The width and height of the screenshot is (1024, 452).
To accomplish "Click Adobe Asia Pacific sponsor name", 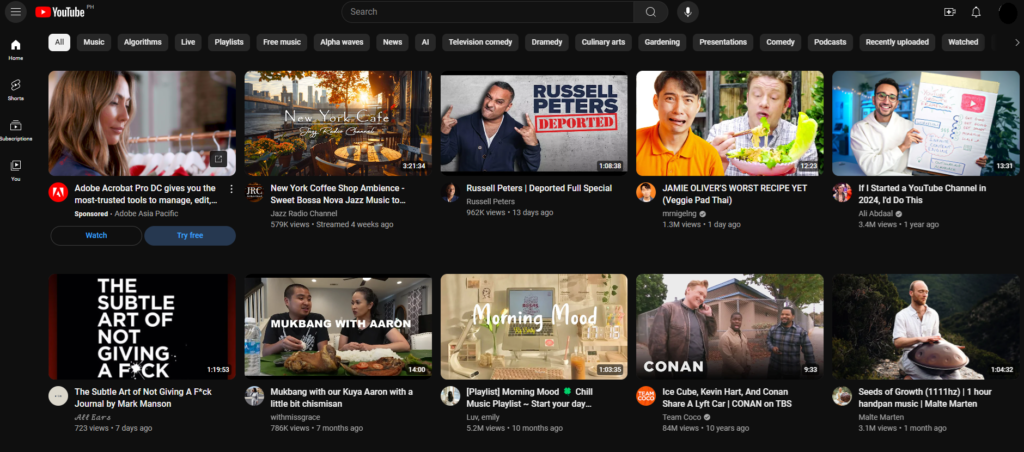I will point(148,214).
